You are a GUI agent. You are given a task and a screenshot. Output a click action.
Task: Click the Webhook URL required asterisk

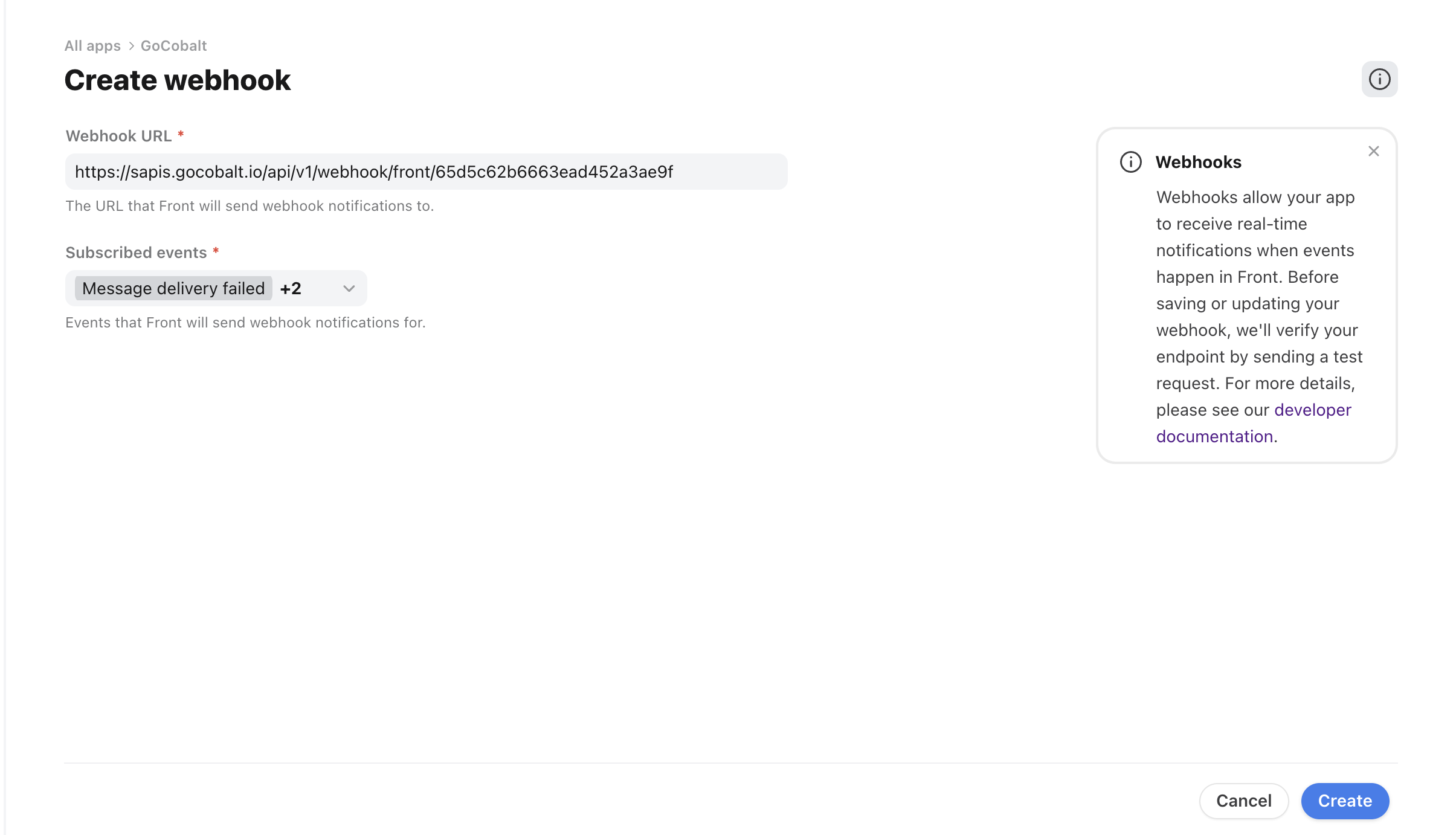[x=181, y=135]
